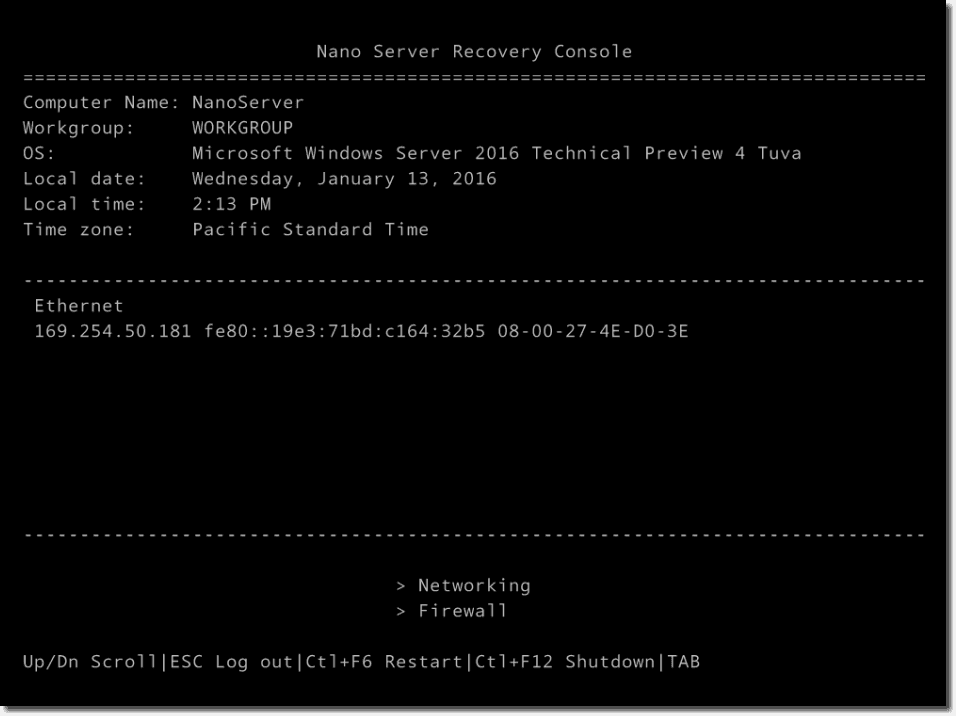
Task: Click the arrow before Networking
Action: tap(400, 585)
